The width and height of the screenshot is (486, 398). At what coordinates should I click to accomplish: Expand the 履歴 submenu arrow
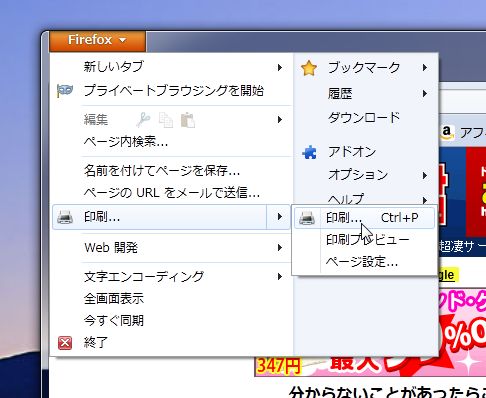coord(424,93)
